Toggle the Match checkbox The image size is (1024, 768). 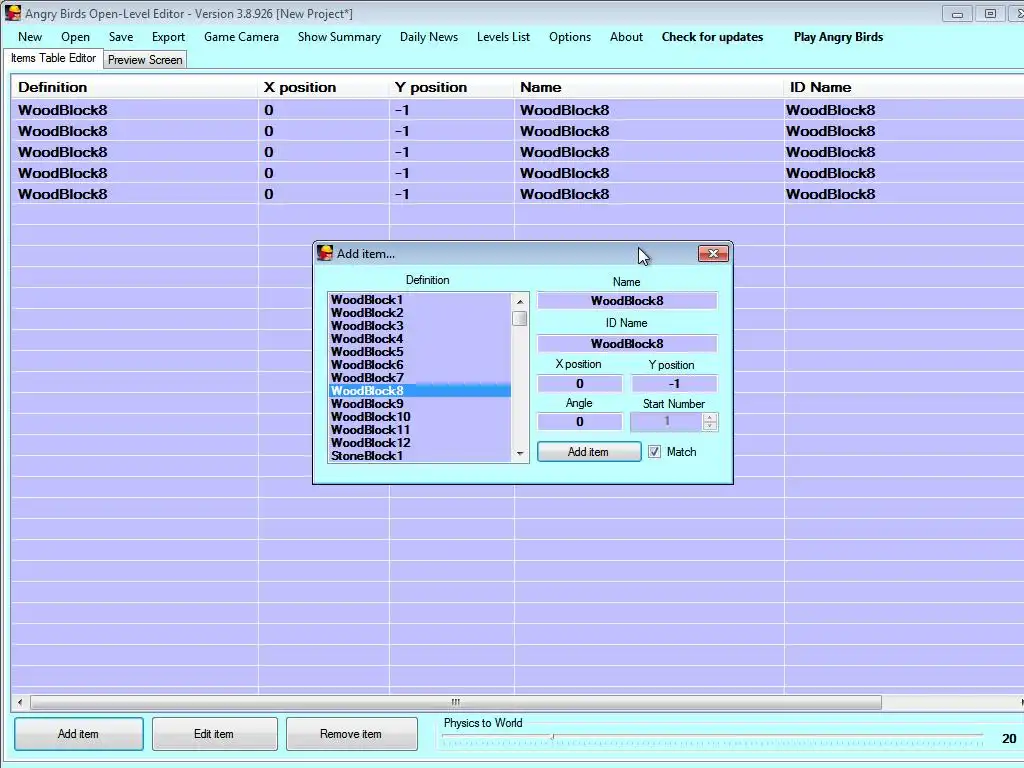click(654, 451)
